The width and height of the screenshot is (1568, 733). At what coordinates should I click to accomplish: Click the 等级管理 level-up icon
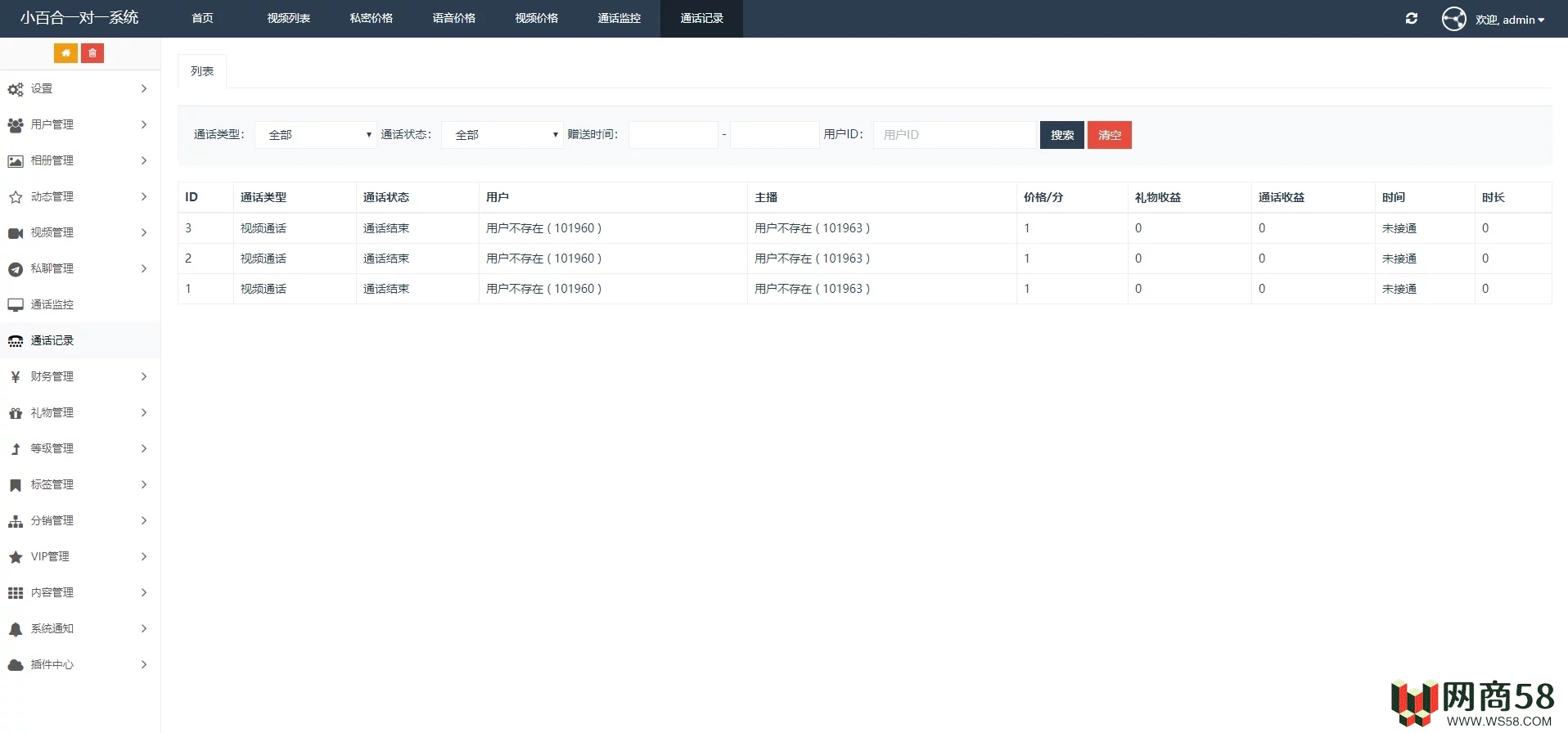tap(16, 449)
